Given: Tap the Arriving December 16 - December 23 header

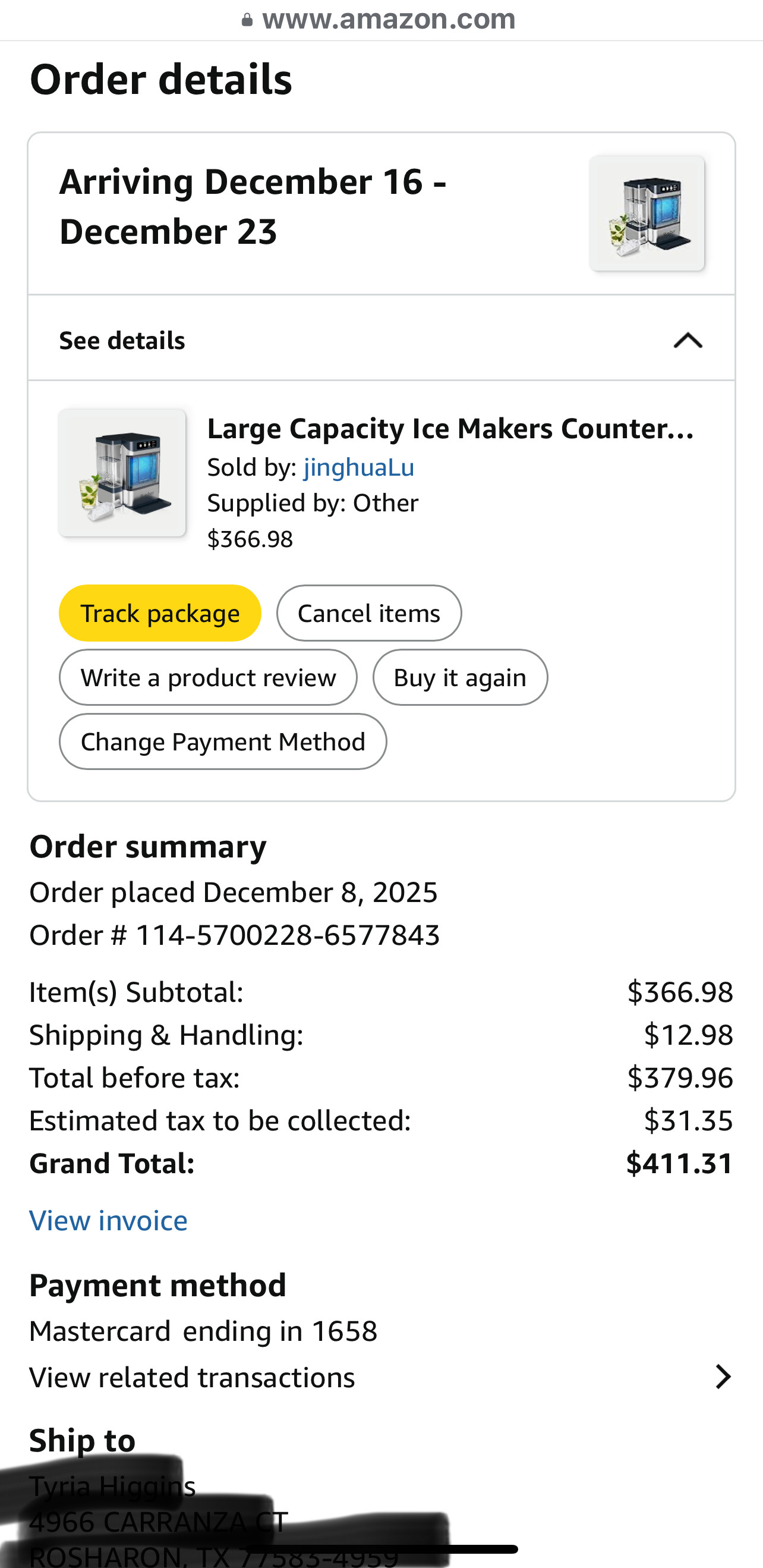Looking at the screenshot, I should [253, 207].
